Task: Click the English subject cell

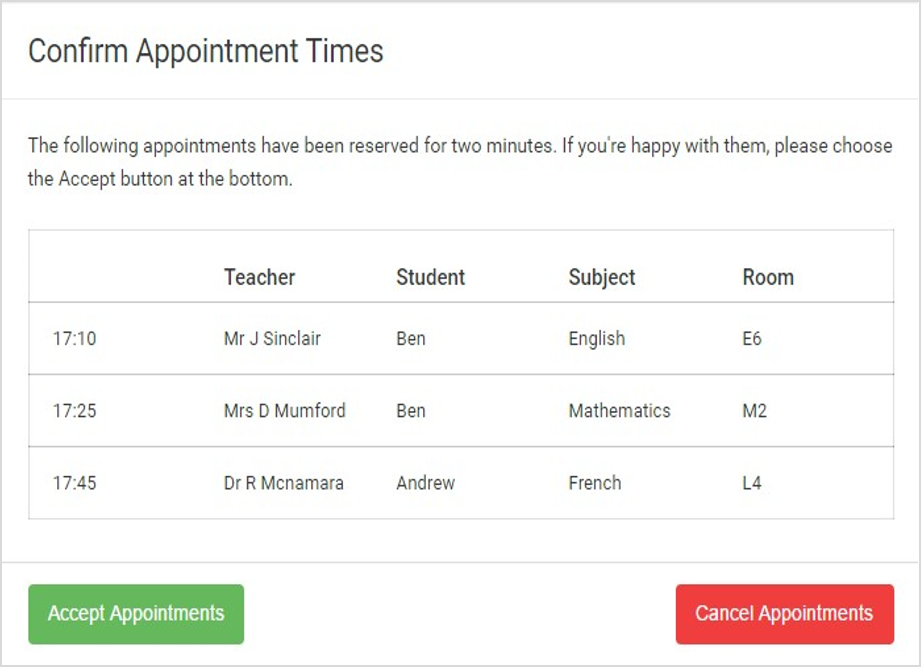Action: tap(597, 339)
